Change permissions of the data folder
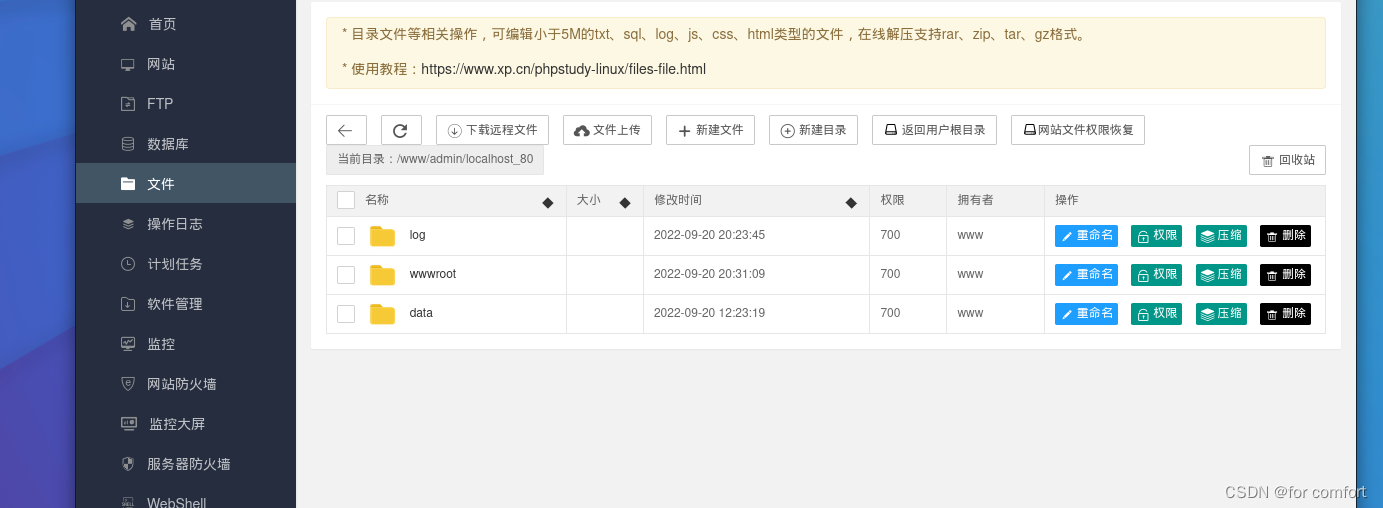 (x=1156, y=314)
